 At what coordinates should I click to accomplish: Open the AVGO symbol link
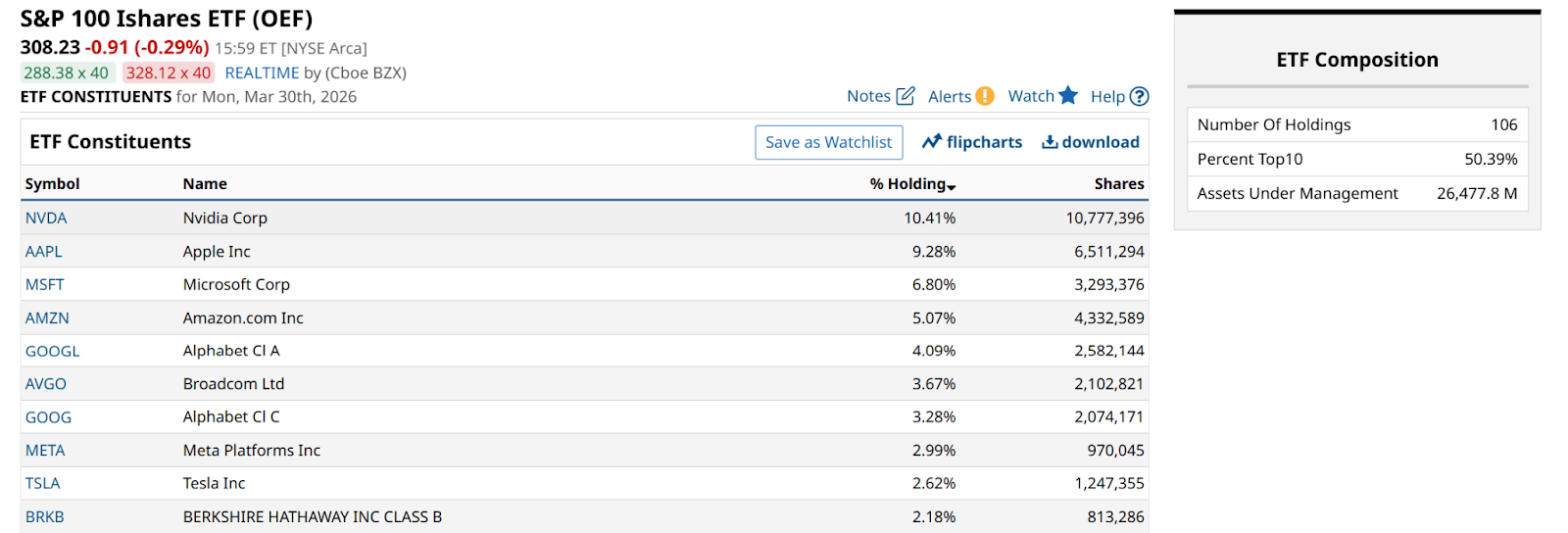(x=46, y=384)
